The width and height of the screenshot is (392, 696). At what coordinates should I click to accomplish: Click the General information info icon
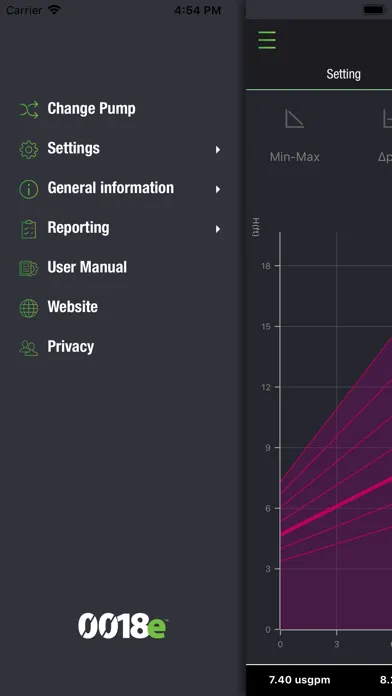click(29, 189)
